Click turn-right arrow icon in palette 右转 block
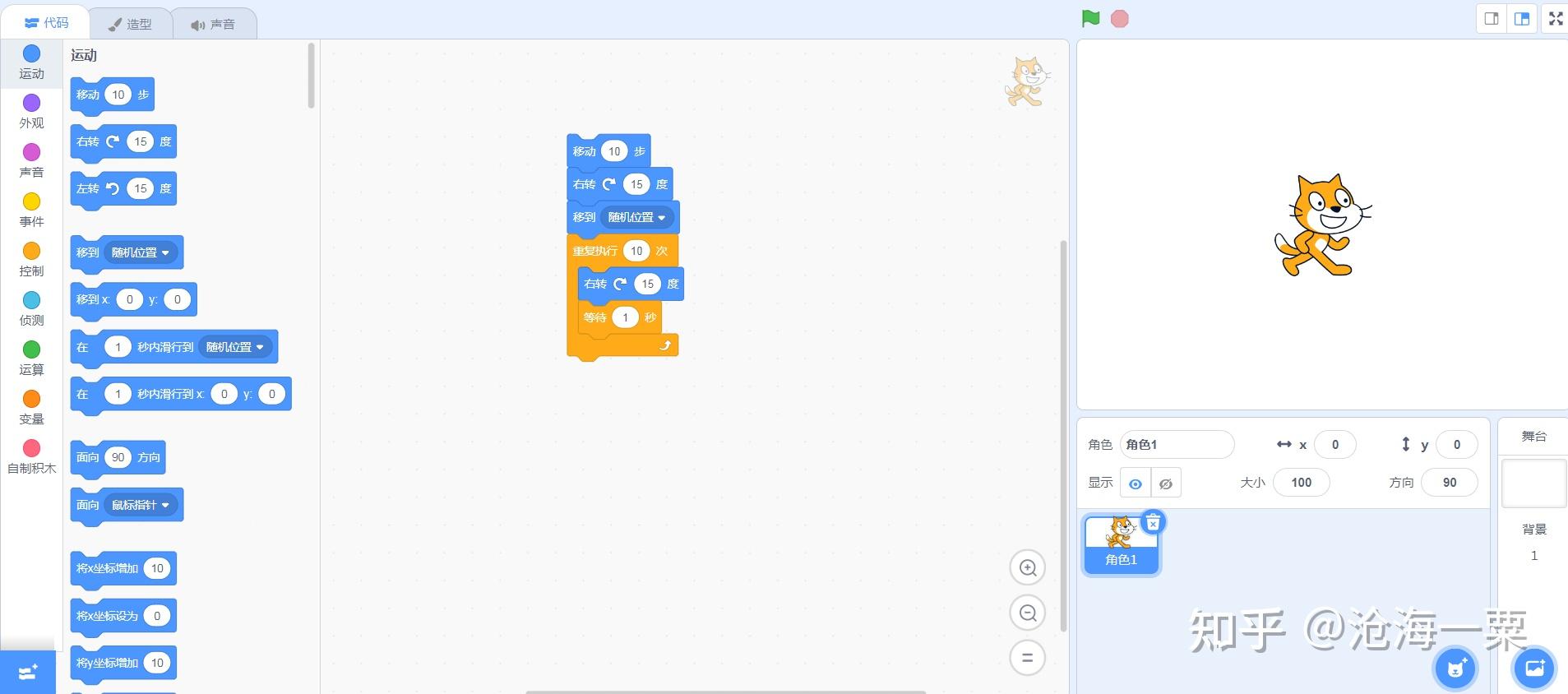The image size is (1568, 694). [113, 141]
